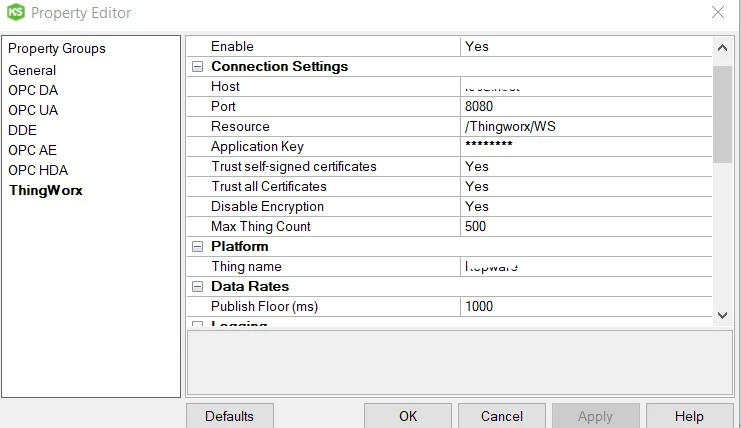This screenshot has width=741, height=428.
Task: Change Disable Encryption value
Action: point(586,206)
